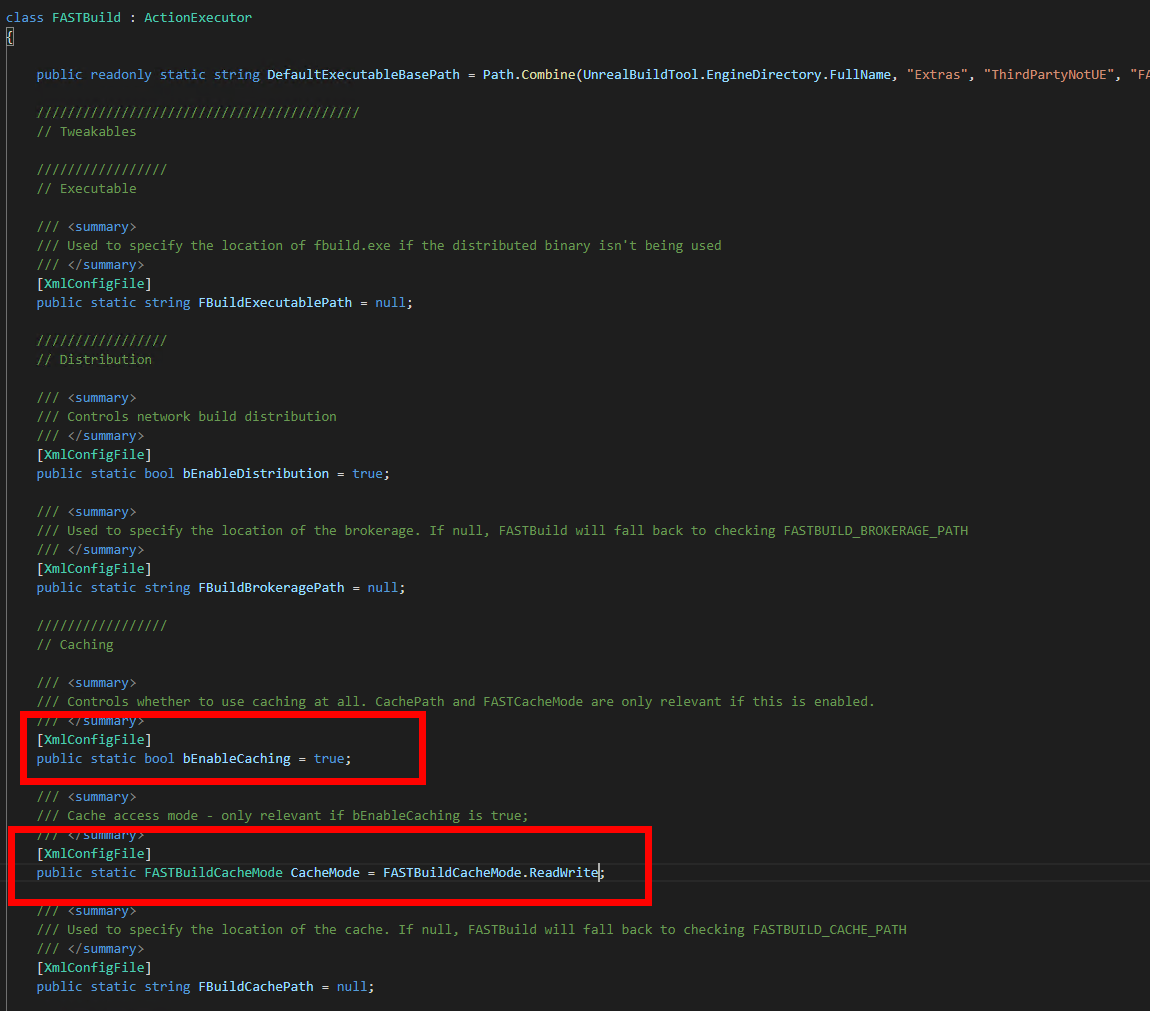This screenshot has height=1011, width=1150.
Task: Click the FASTBUILD_BROKERAGE_PATH comment text
Action: (x=876, y=530)
